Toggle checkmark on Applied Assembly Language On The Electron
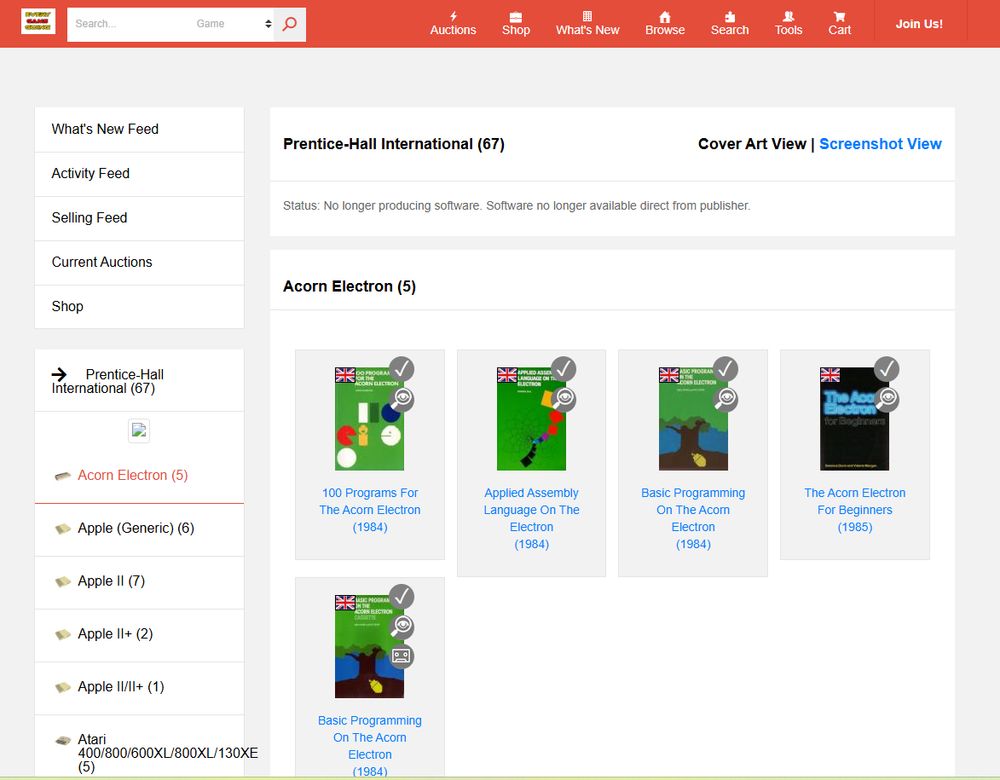Viewport: 1000px width, 780px height. pos(564,369)
